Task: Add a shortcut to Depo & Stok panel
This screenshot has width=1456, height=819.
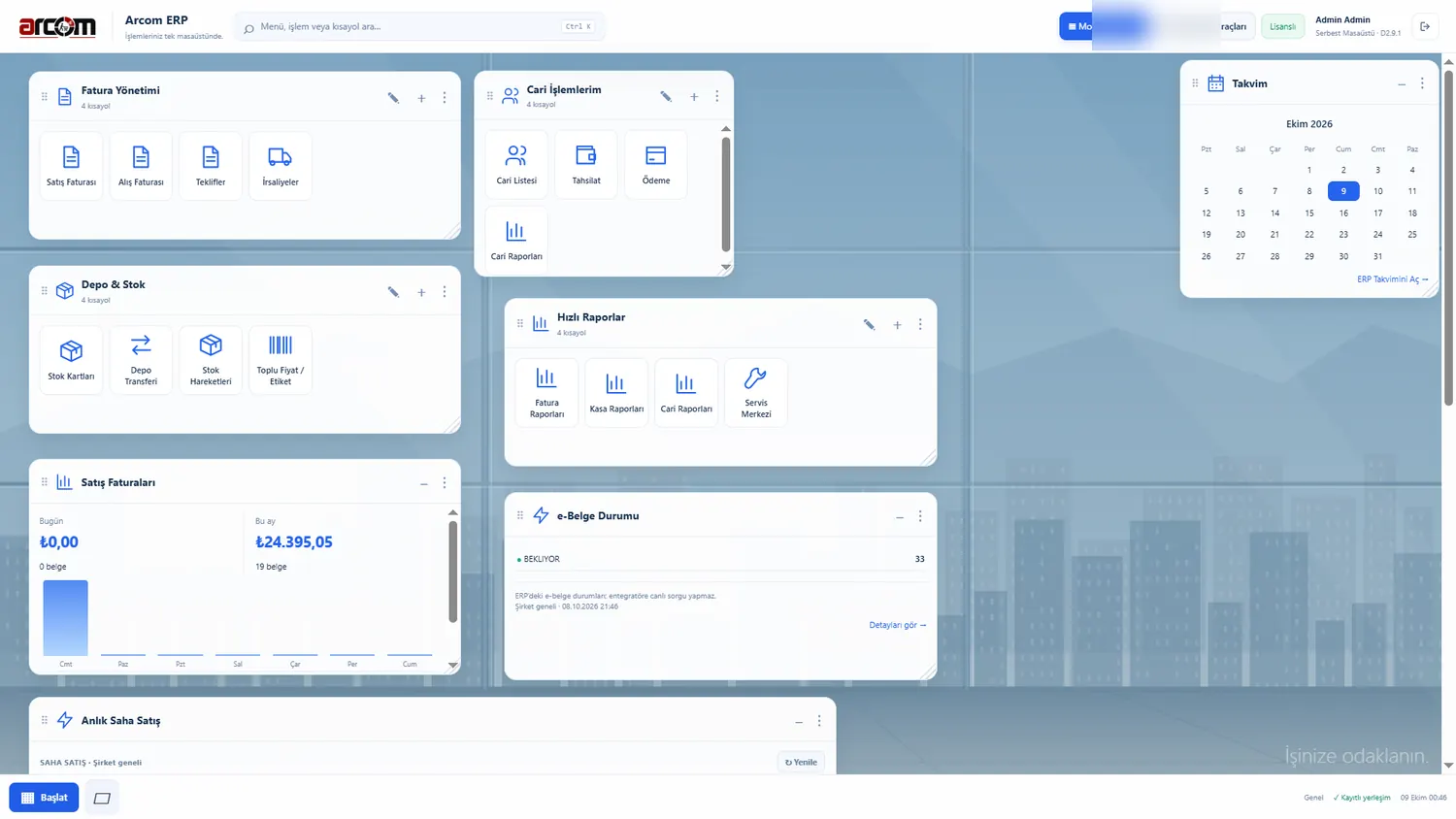Action: [x=421, y=292]
